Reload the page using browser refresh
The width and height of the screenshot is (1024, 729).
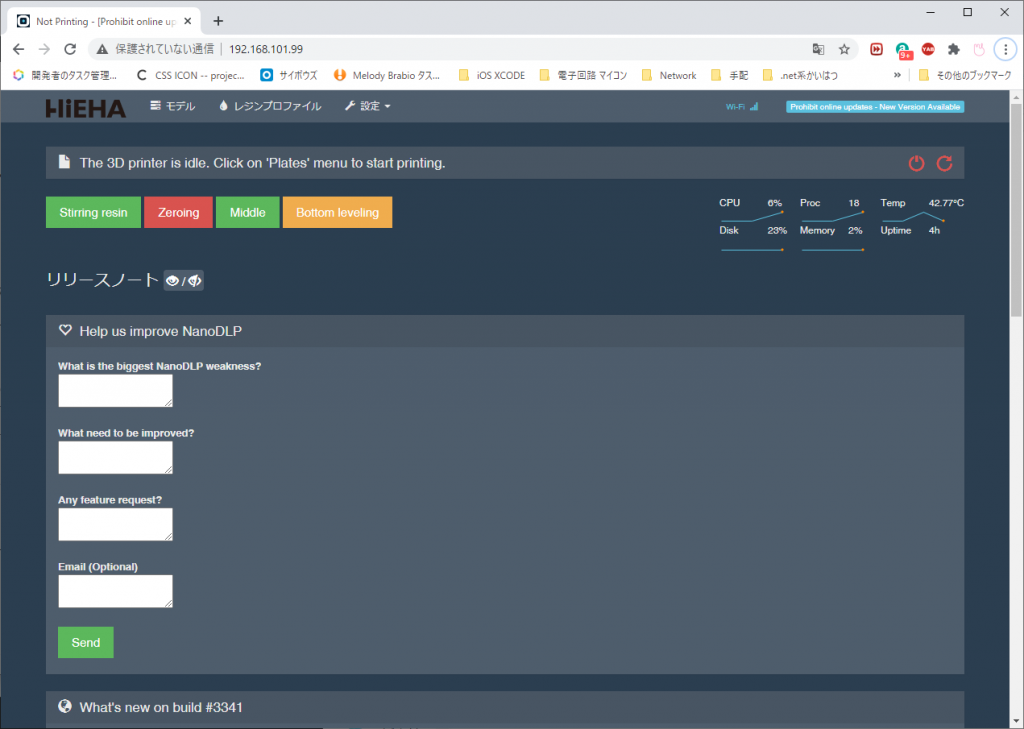pyautogui.click(x=70, y=49)
